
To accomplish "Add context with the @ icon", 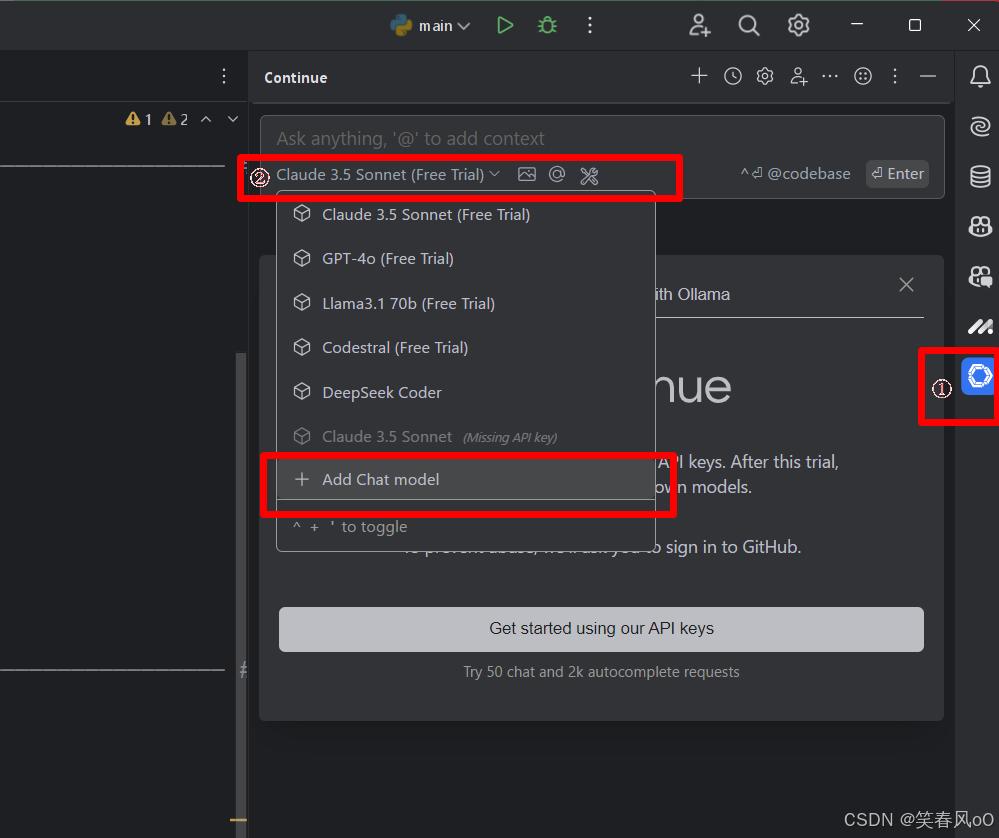I will 557,175.
